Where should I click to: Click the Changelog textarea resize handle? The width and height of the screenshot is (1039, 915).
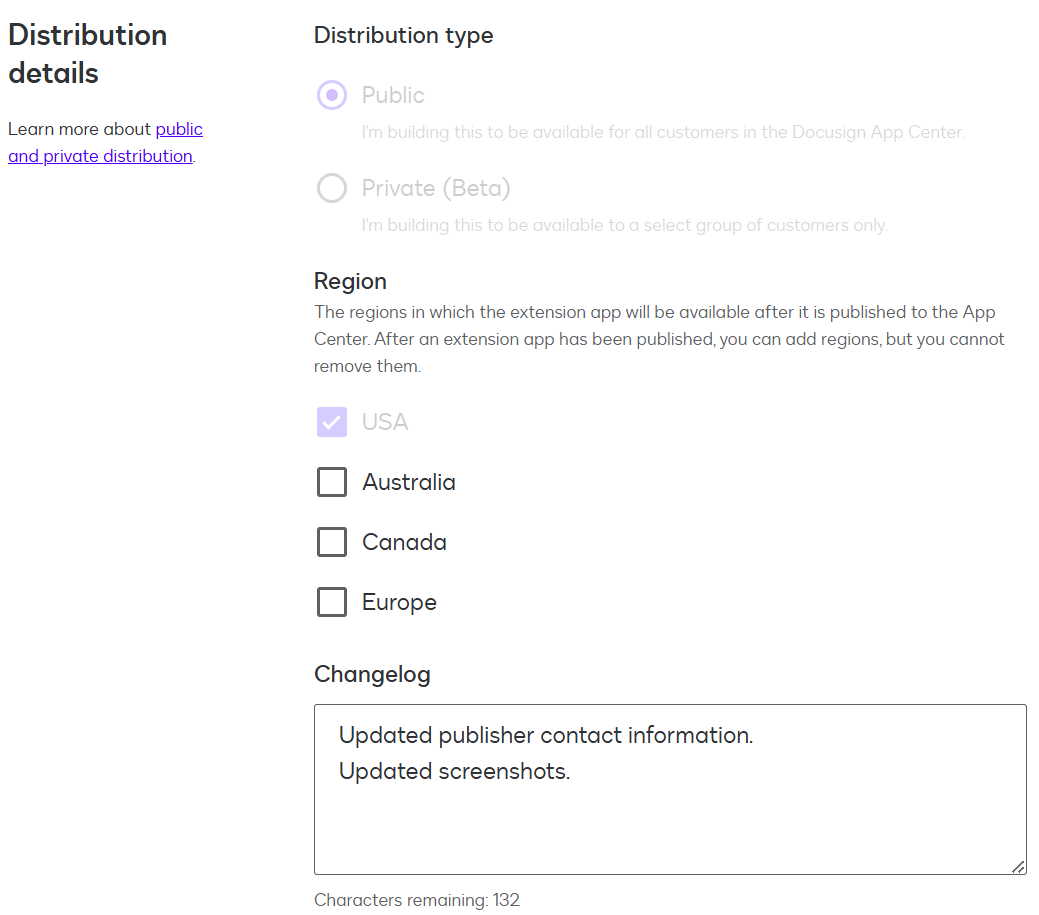coord(1018,866)
